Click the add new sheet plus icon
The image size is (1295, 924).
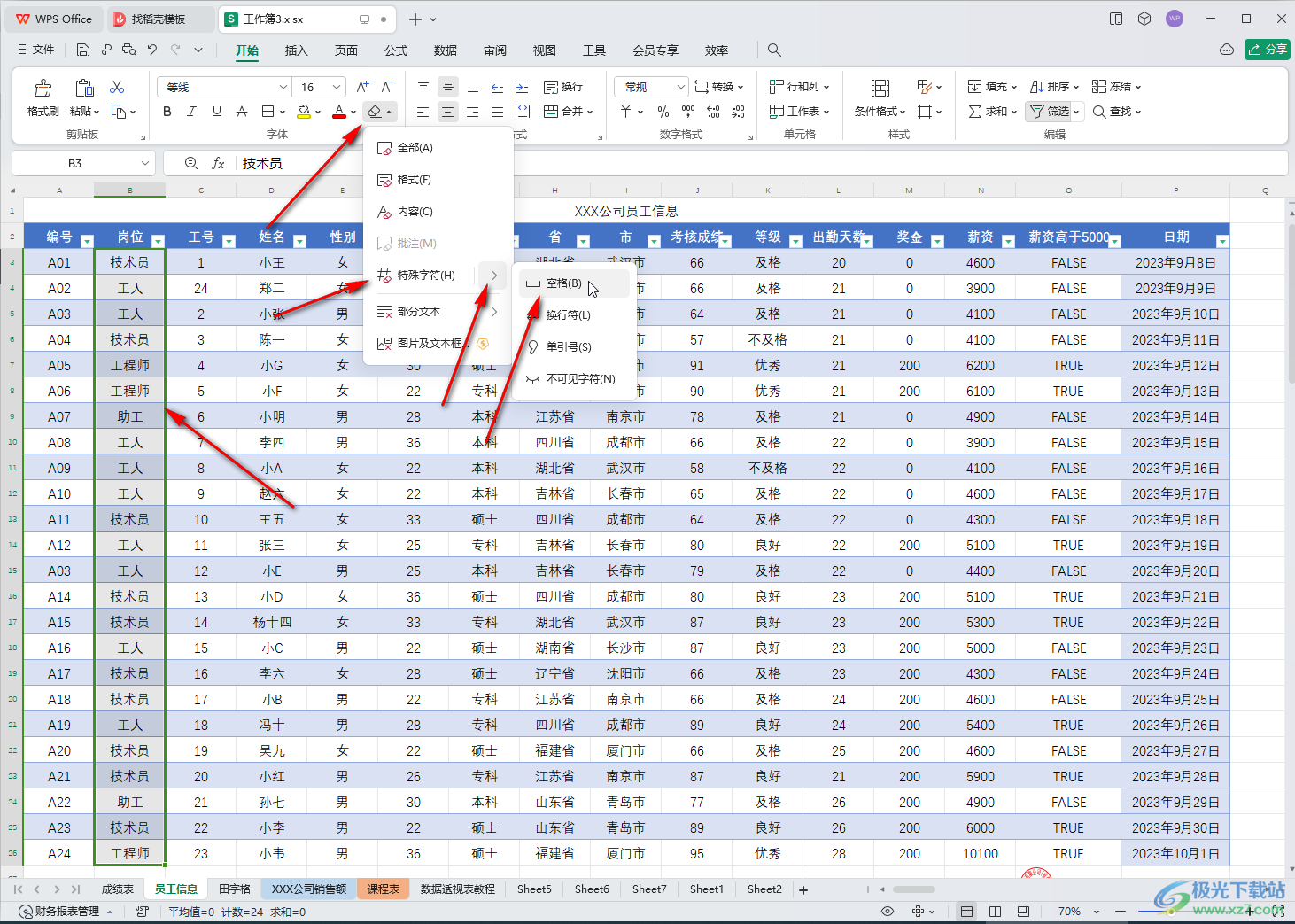(x=803, y=890)
